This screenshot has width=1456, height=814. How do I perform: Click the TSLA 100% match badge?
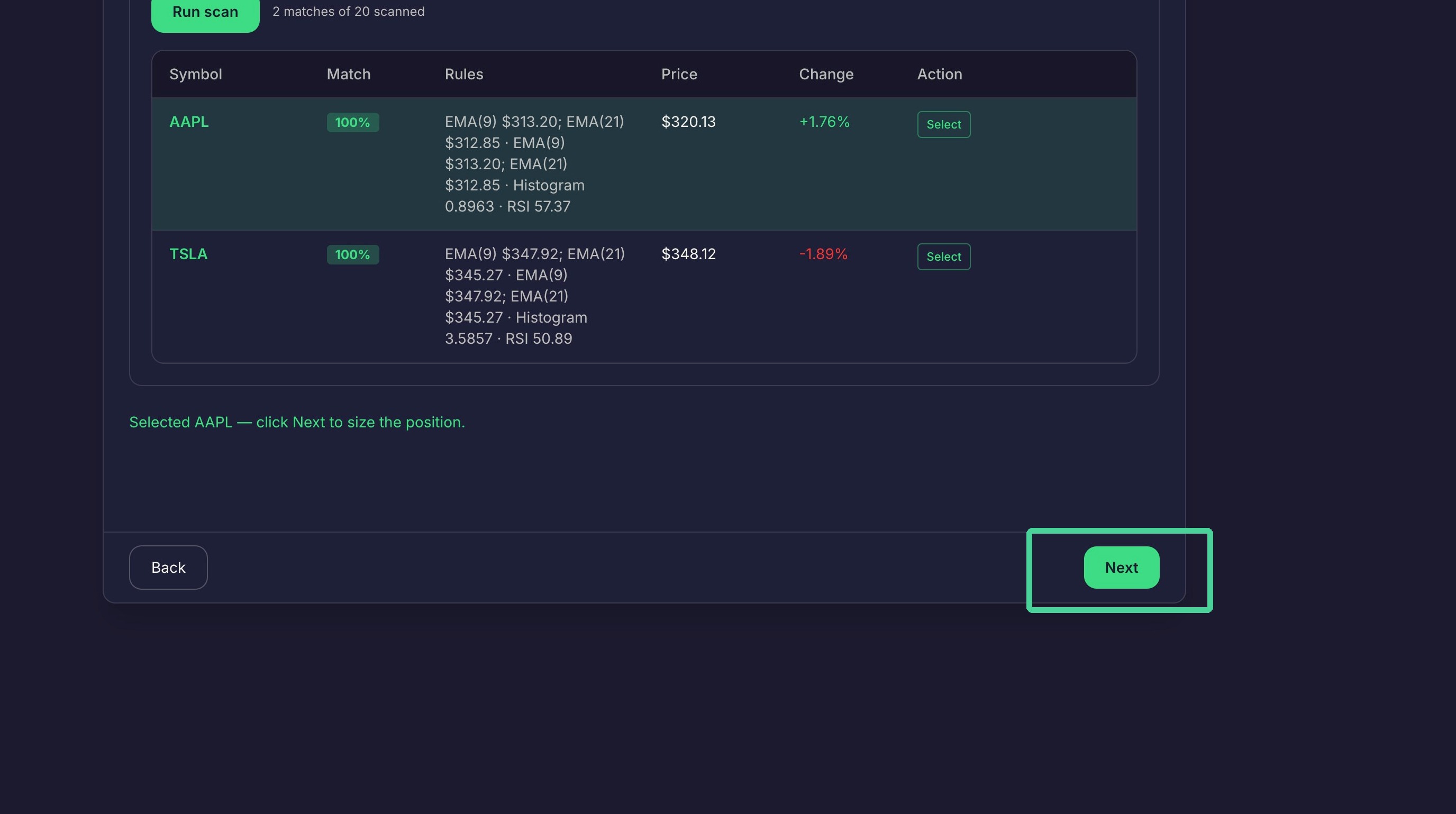(x=352, y=254)
